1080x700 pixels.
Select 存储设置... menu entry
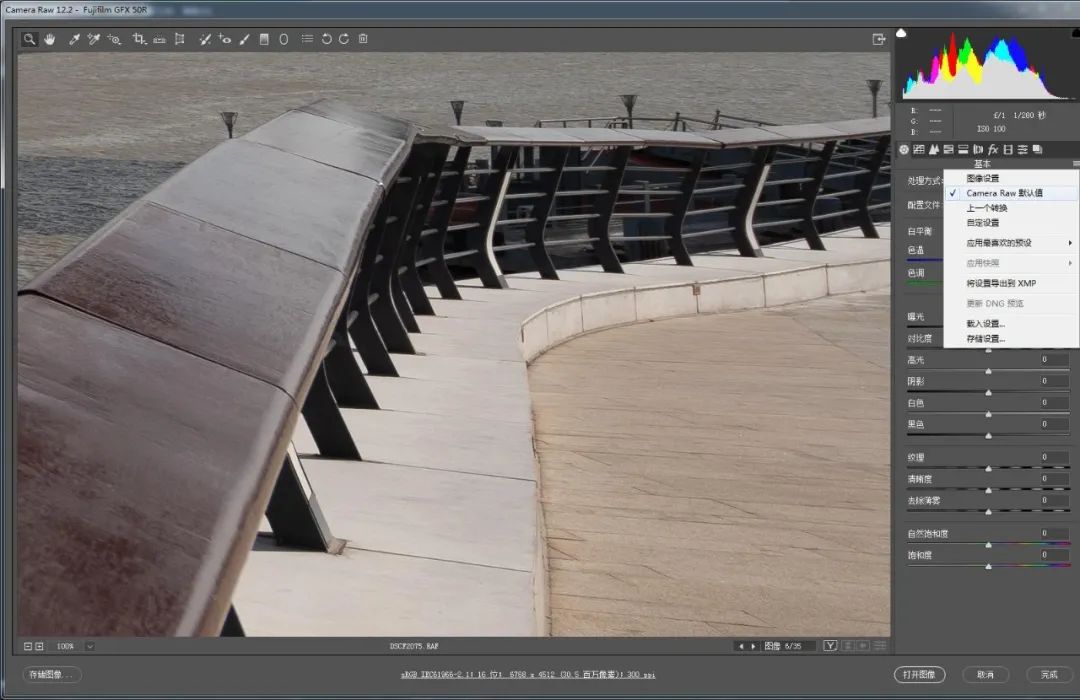(x=985, y=339)
